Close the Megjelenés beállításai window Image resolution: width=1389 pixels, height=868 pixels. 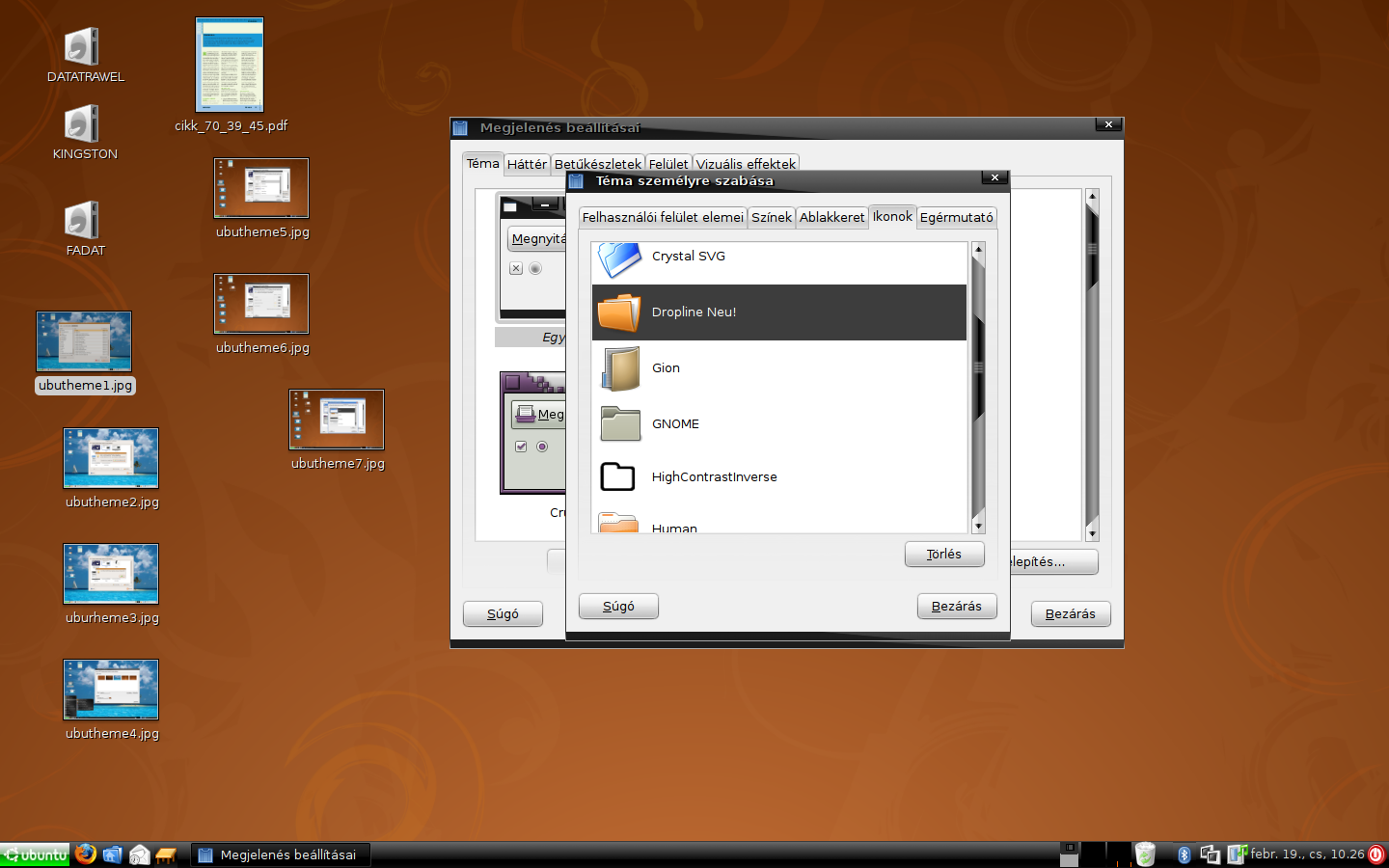click(1108, 124)
